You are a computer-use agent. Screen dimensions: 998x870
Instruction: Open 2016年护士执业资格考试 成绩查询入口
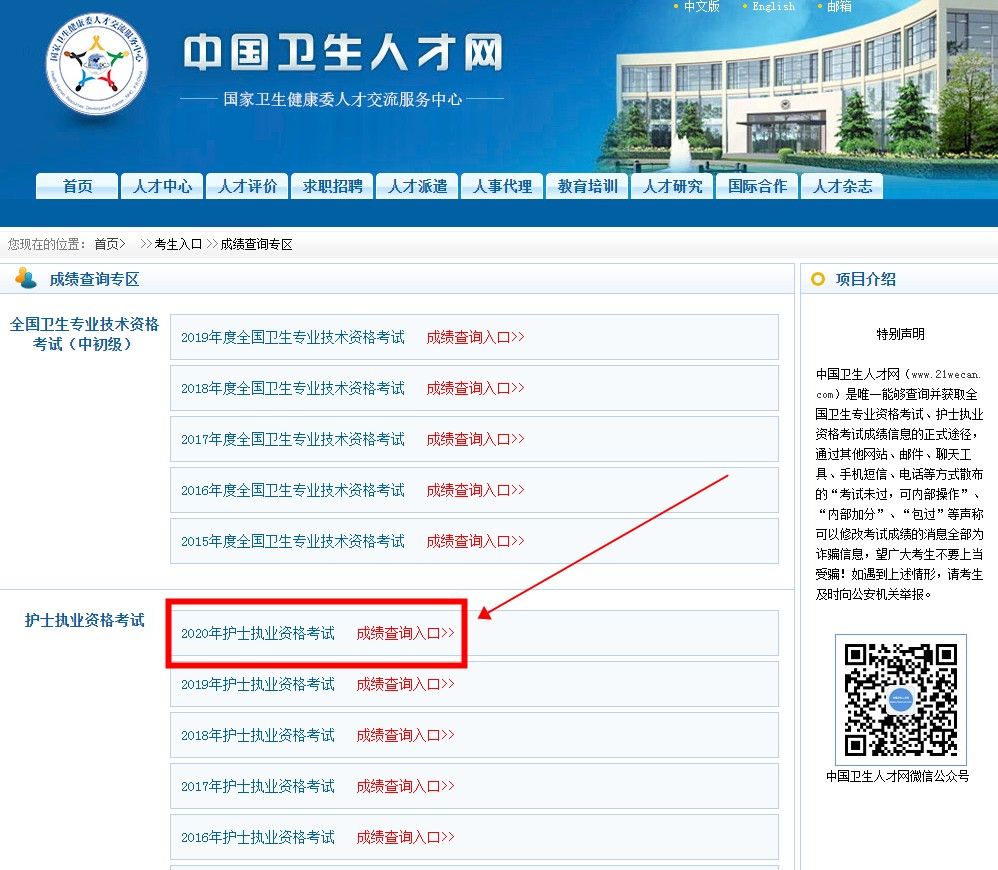(x=405, y=837)
